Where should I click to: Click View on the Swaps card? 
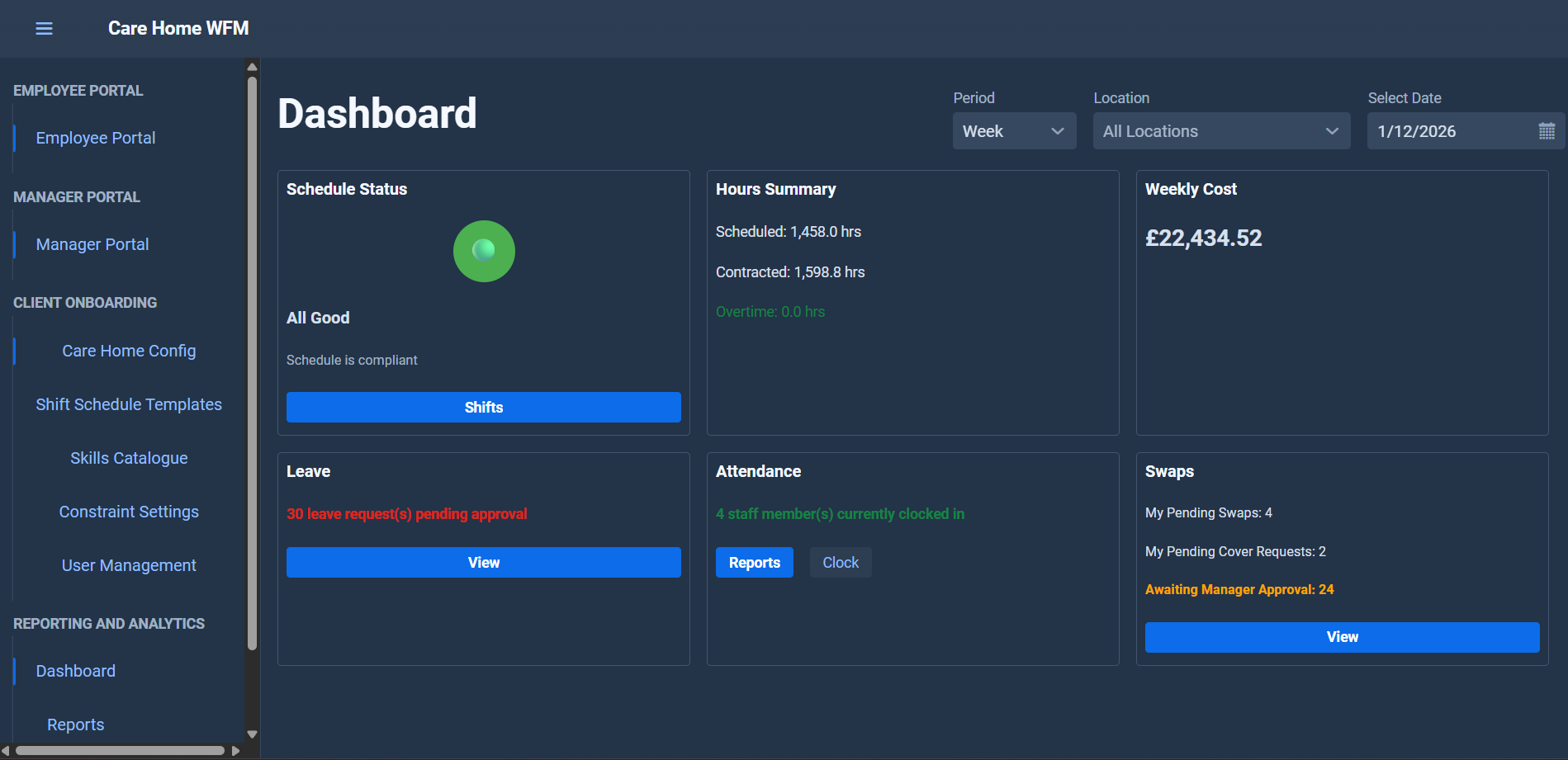point(1341,636)
